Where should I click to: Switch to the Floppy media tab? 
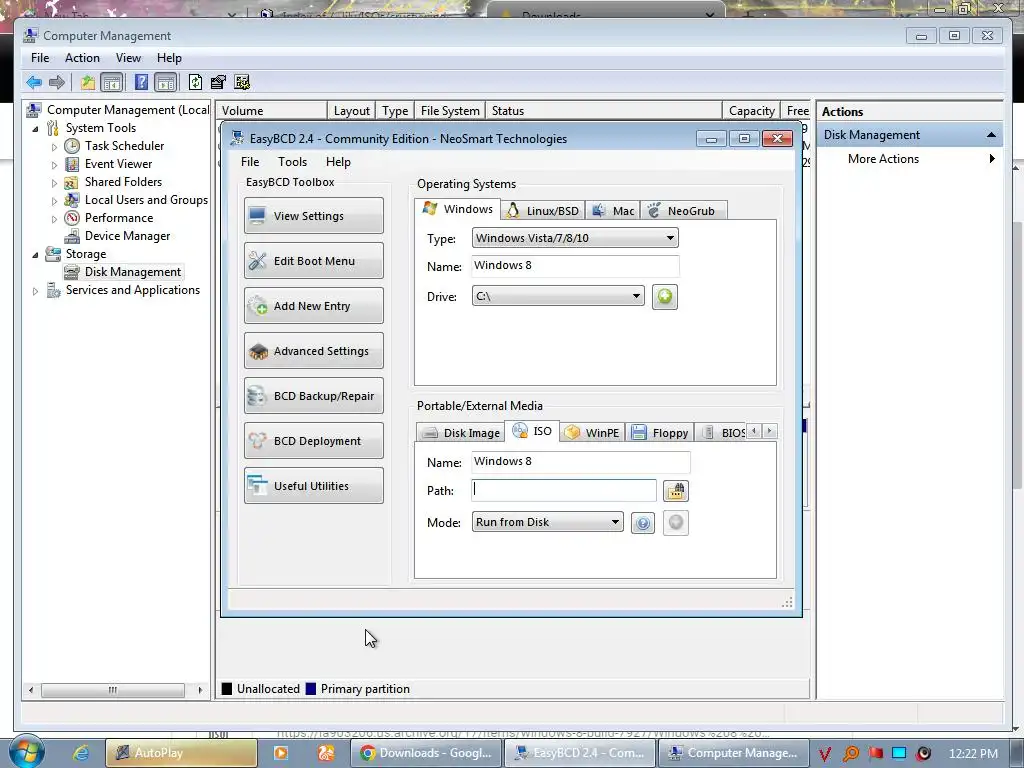(660, 432)
